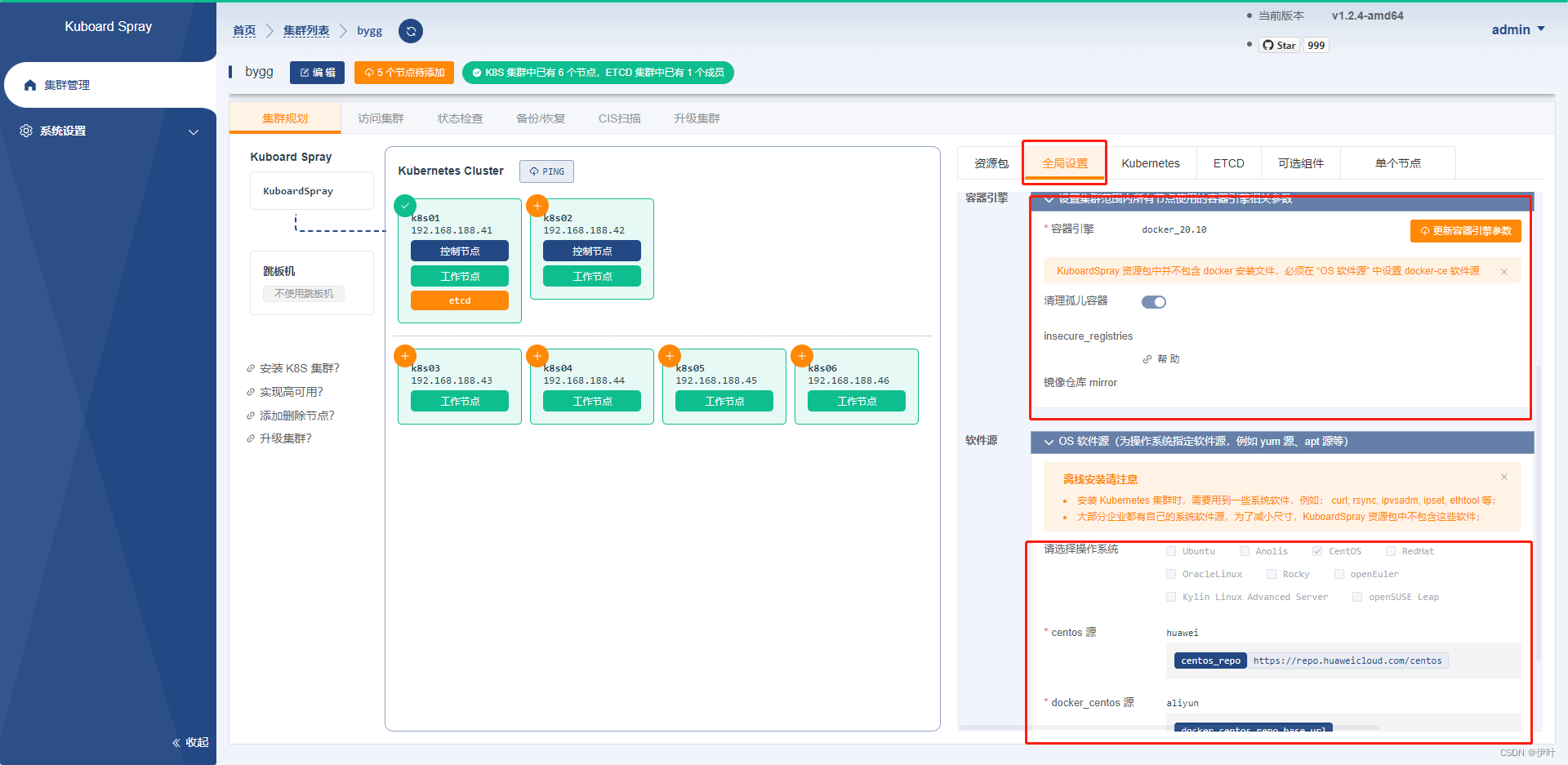Collapse the OS 软件源 section
This screenshot has height=765, width=1568.
click(1283, 442)
